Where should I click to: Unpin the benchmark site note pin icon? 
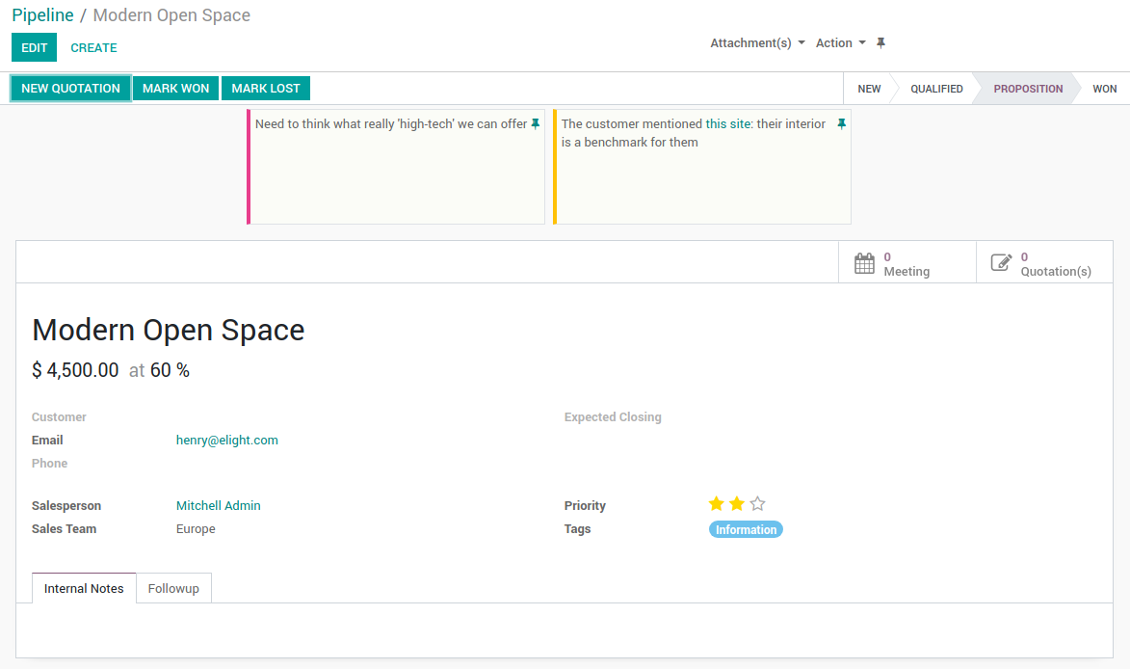841,124
